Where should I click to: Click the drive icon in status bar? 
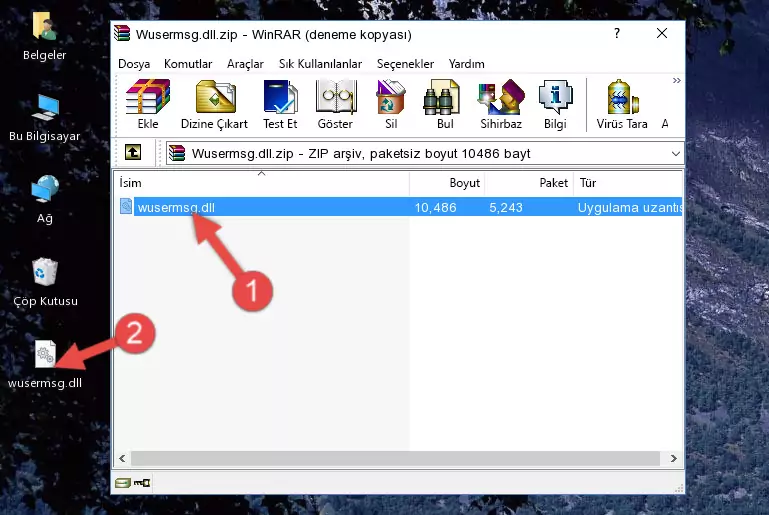point(123,483)
